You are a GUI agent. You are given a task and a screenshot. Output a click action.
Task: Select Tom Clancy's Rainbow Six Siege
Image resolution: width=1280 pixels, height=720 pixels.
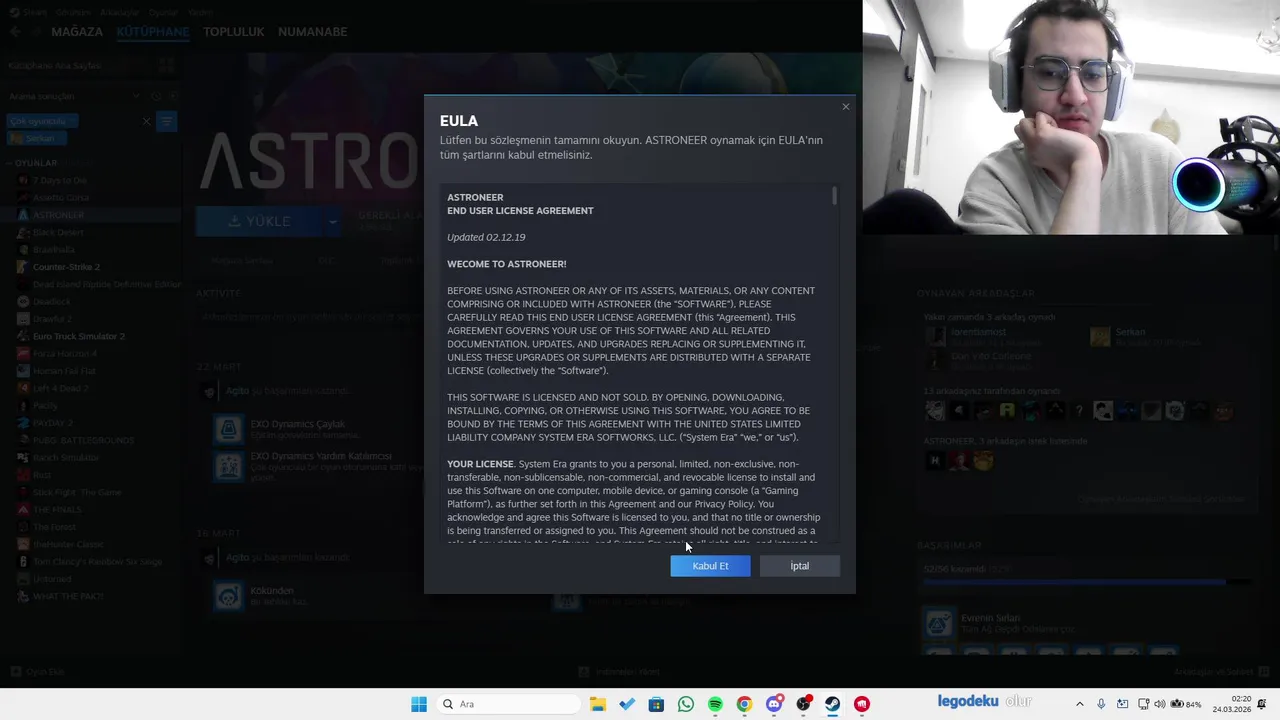[97, 561]
